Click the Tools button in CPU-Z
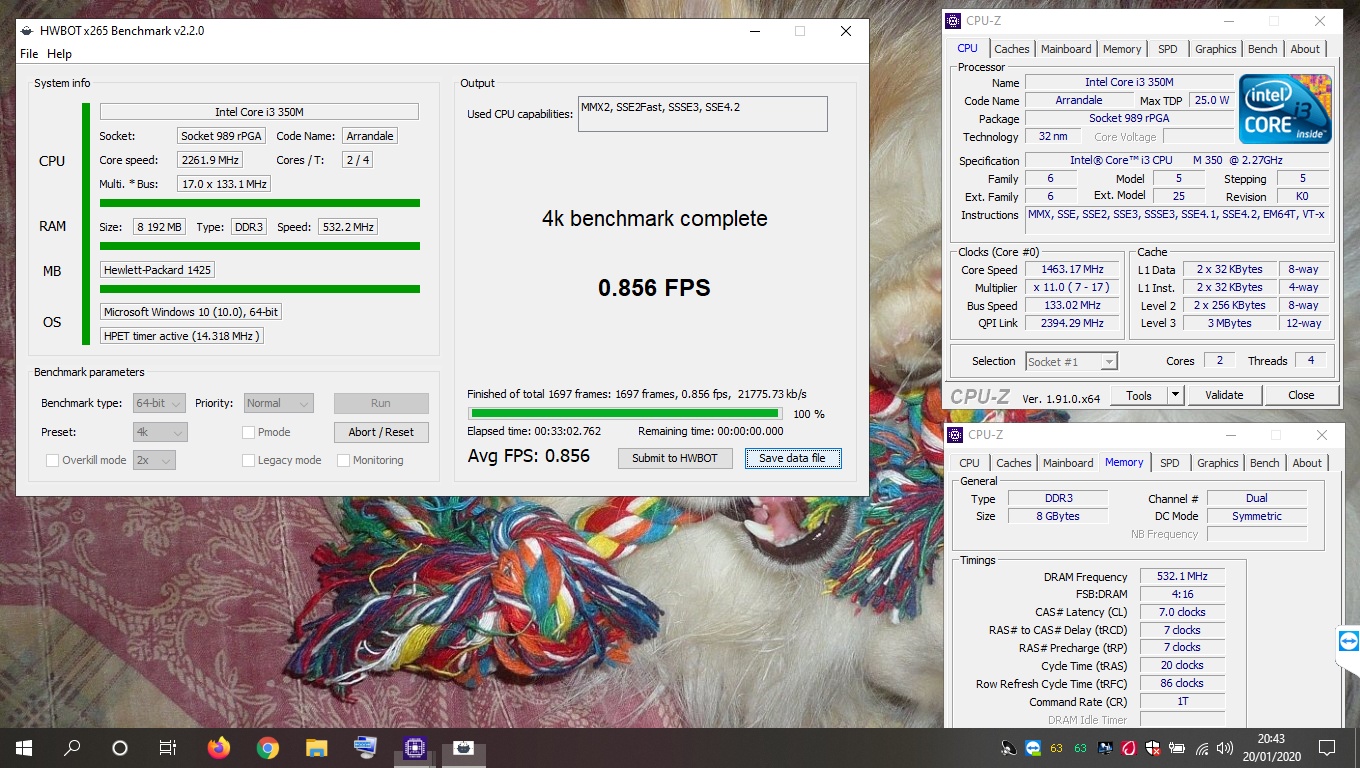Viewport: 1360px width, 768px height. pyautogui.click(x=1139, y=395)
